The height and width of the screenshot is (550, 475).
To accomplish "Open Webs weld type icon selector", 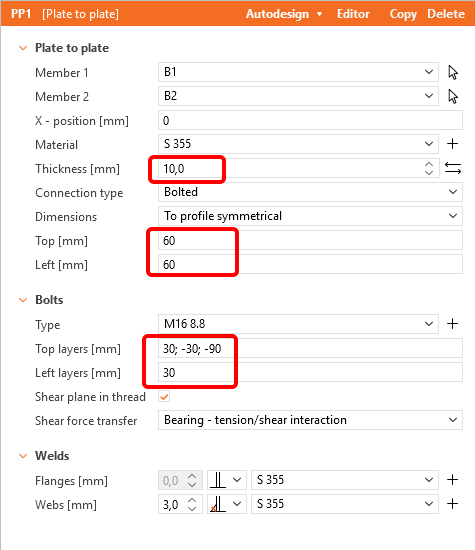I will pos(227,504).
